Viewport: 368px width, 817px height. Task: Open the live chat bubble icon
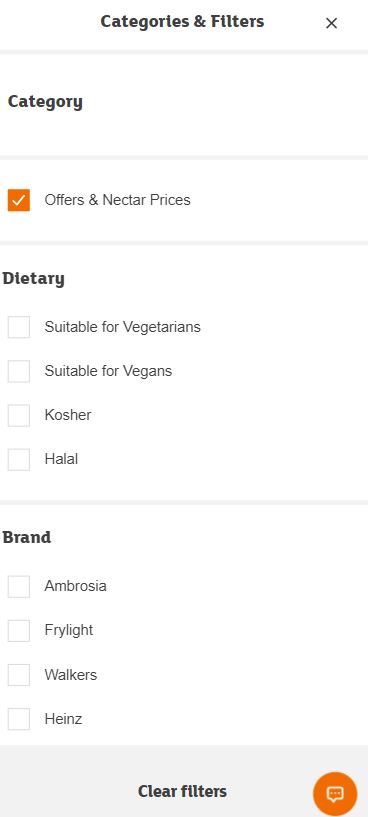335,794
